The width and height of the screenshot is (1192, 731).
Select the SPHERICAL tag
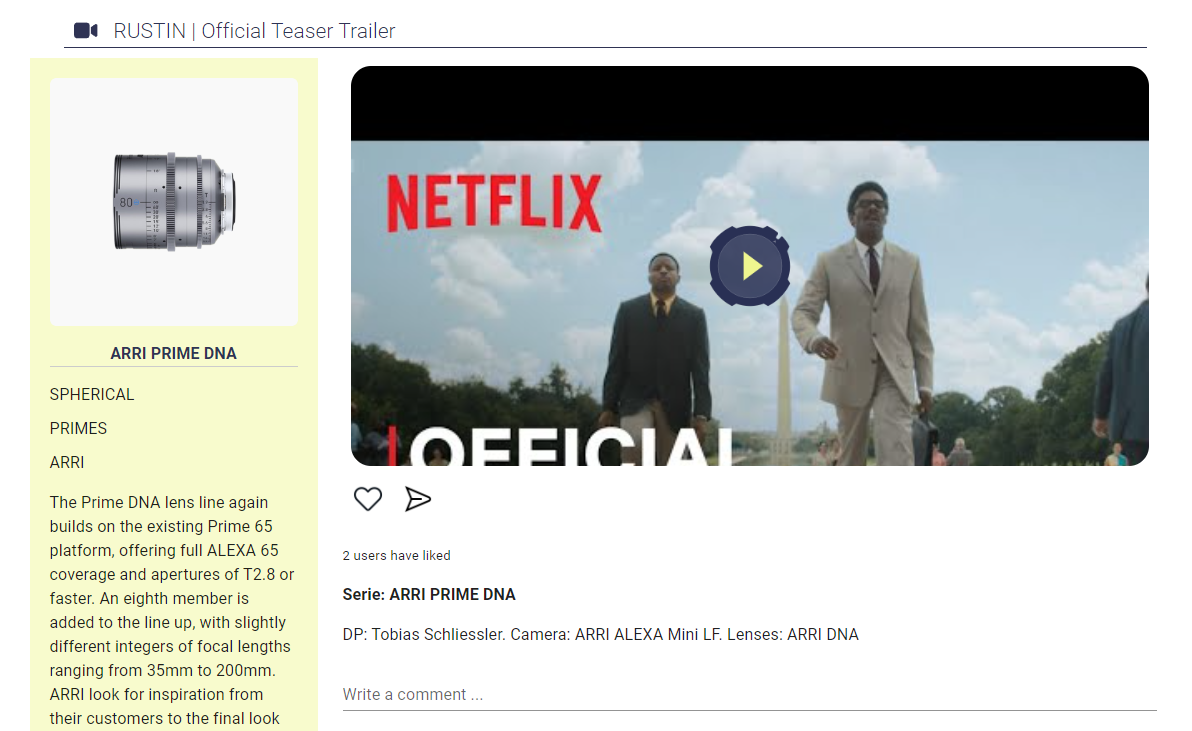[92, 394]
